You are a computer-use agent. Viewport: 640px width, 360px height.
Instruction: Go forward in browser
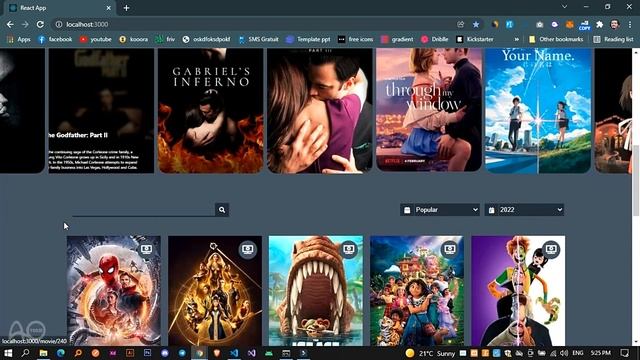coord(25,24)
